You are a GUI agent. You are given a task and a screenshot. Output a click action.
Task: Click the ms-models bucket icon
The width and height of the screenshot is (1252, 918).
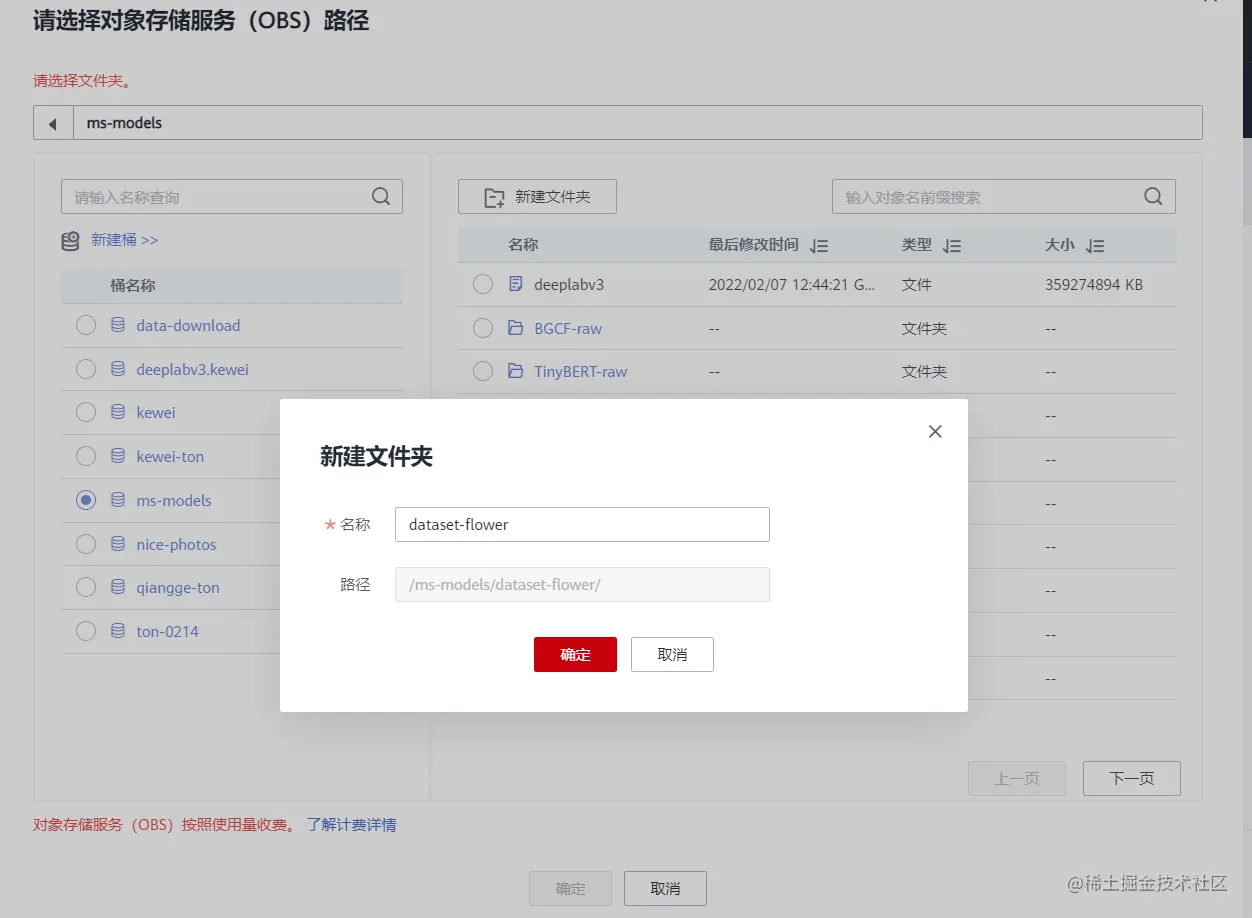118,500
